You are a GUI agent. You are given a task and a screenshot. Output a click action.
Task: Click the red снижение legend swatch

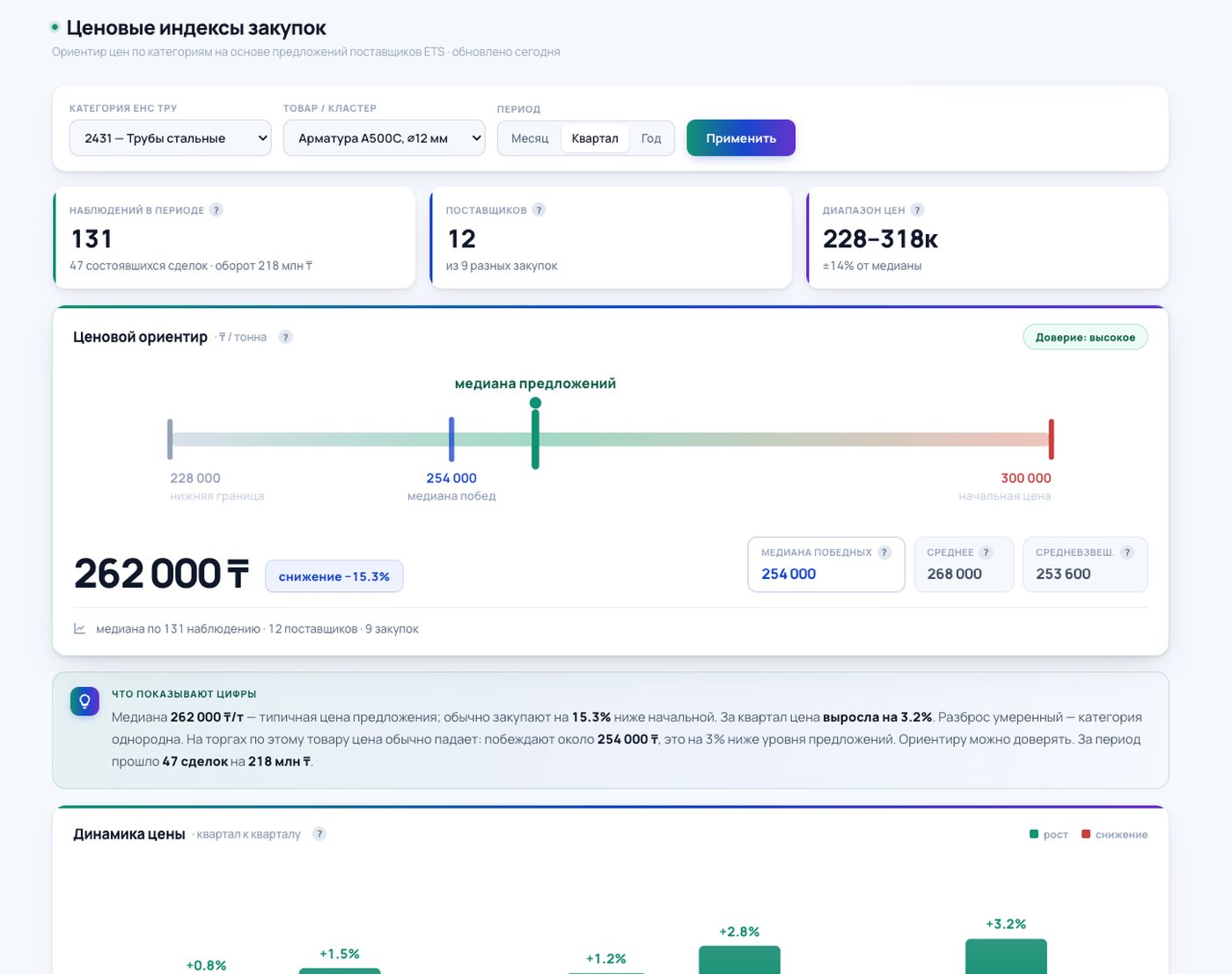(1086, 834)
